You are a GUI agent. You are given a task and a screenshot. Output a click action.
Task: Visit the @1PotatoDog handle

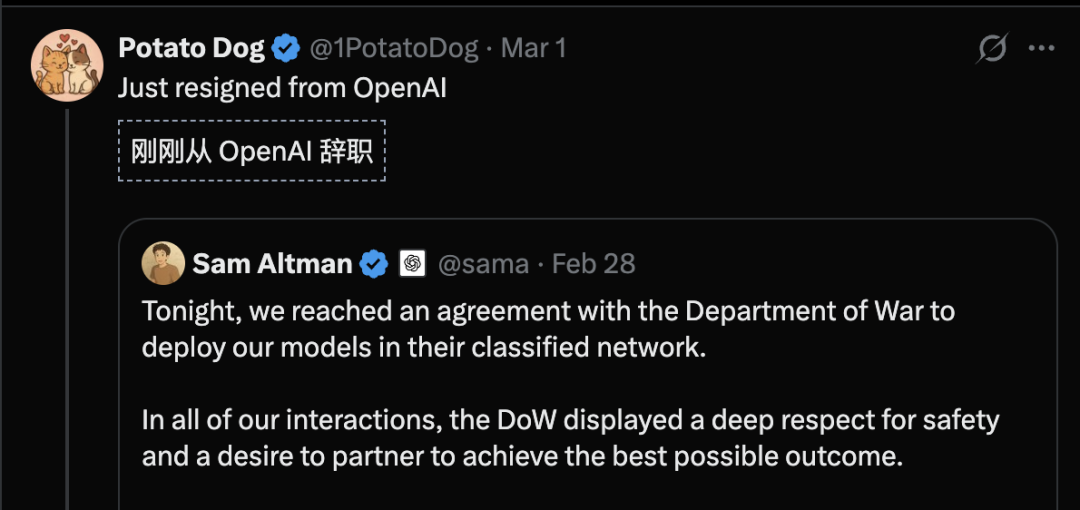(x=392, y=48)
